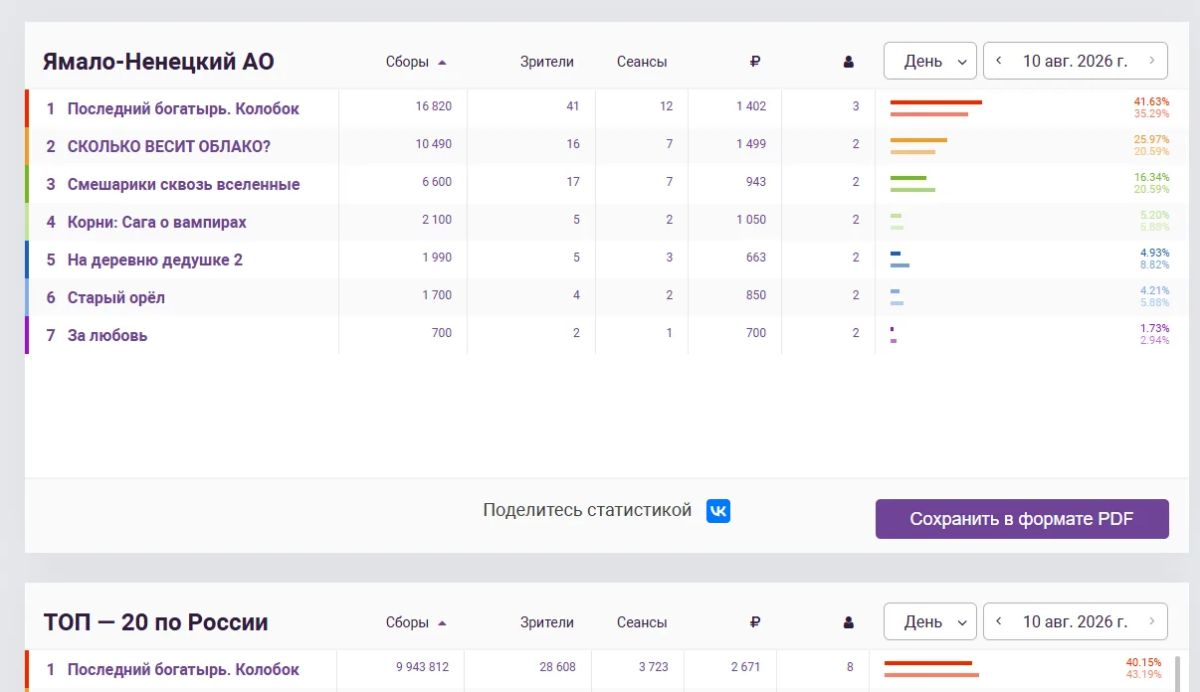Sort Yamalo-Nenets table by Сборы
Screen dimensions: 1200x692
(x=416, y=62)
